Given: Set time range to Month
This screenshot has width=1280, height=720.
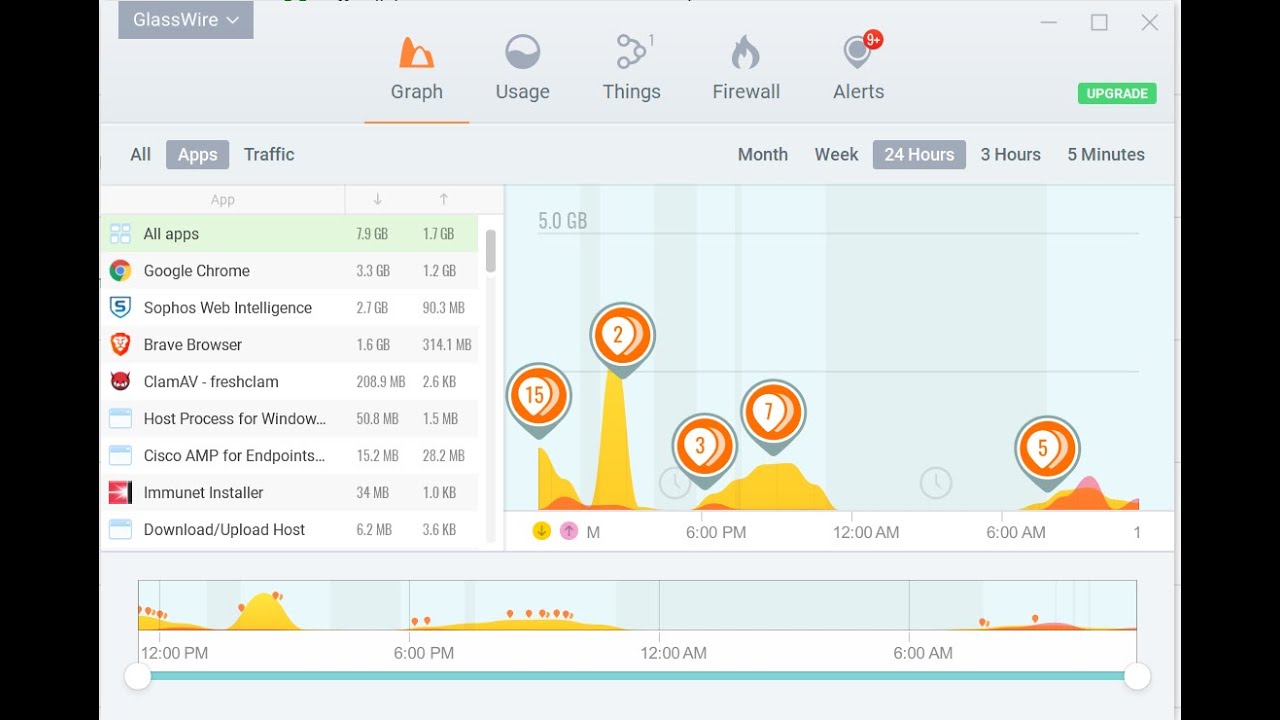Looking at the screenshot, I should point(763,154).
